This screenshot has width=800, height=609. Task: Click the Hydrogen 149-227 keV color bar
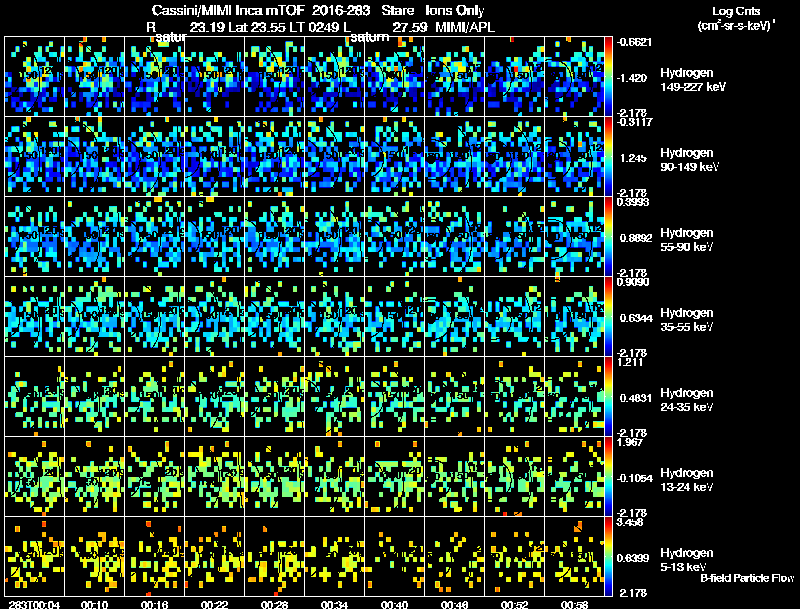click(x=608, y=77)
